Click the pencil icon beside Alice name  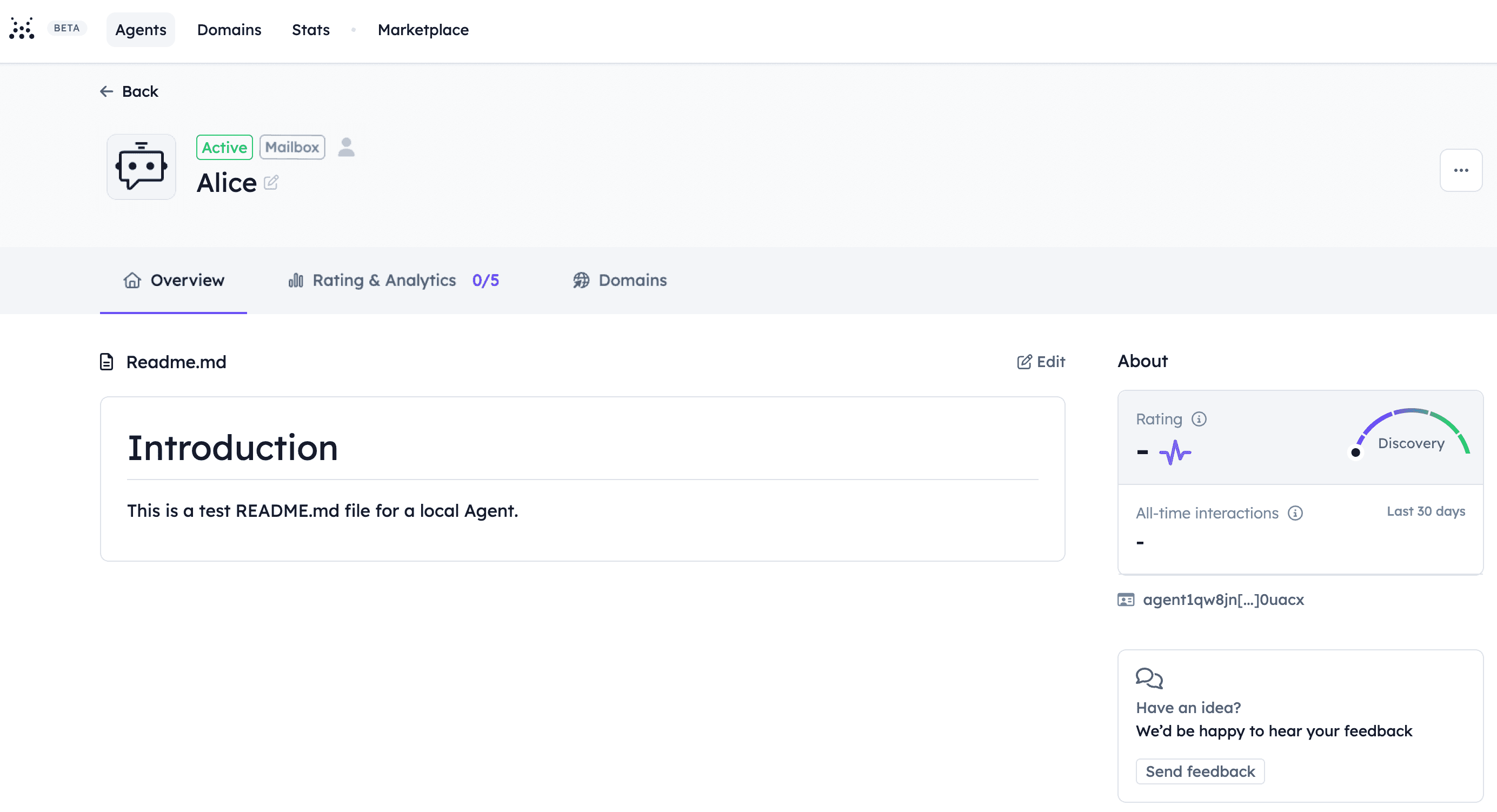point(271,183)
